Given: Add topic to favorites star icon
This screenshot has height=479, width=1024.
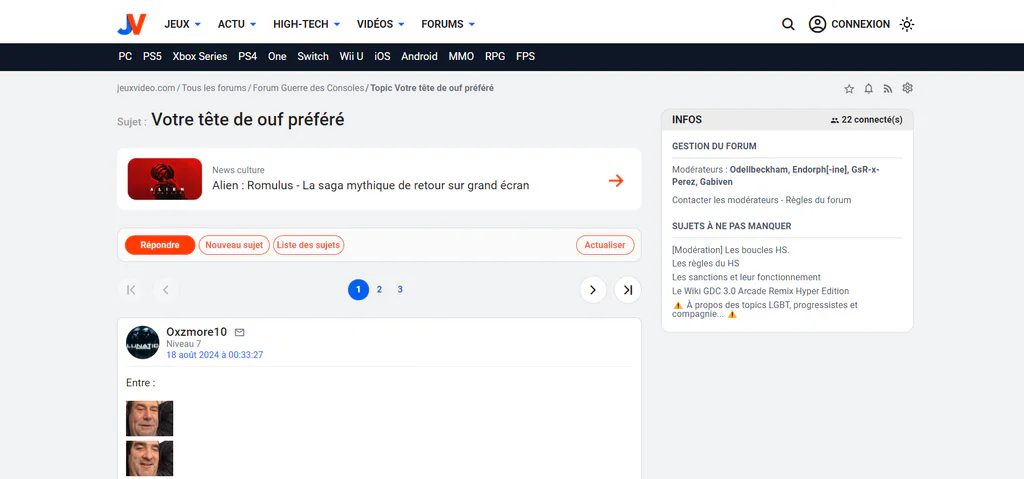Looking at the screenshot, I should 849,88.
